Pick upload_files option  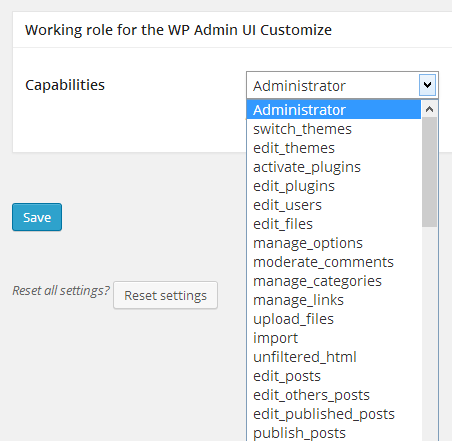point(334,319)
